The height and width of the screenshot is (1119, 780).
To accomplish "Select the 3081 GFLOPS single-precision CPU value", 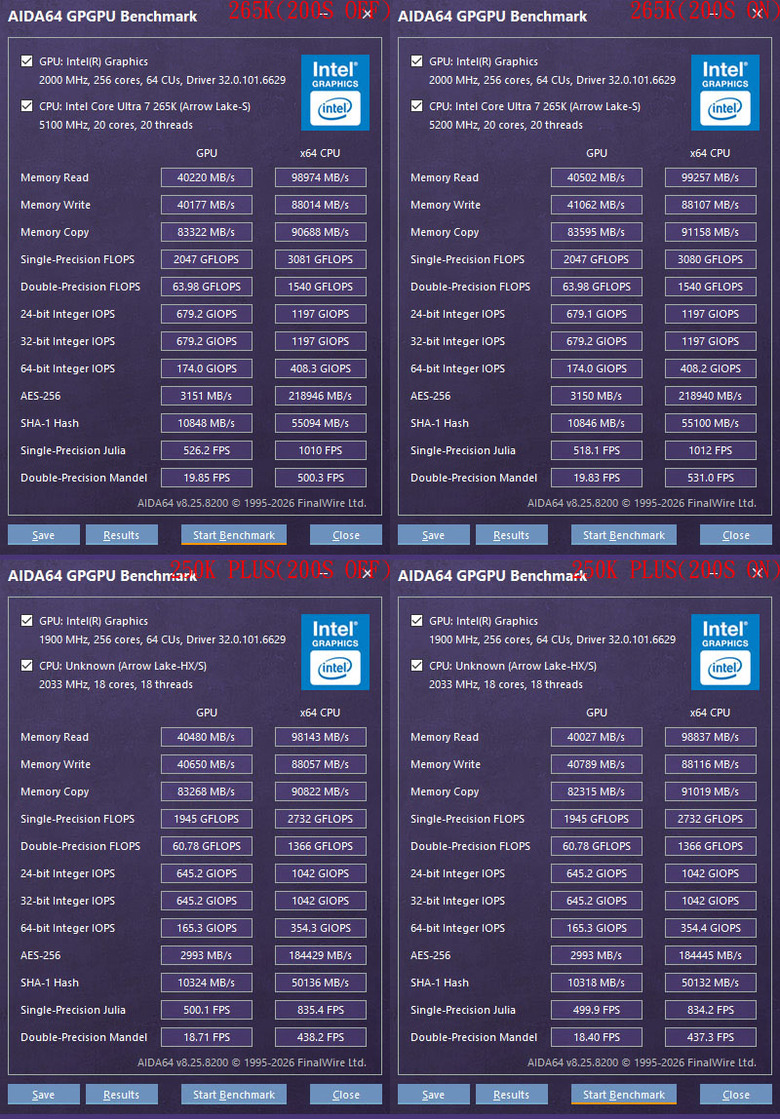I will point(320,259).
